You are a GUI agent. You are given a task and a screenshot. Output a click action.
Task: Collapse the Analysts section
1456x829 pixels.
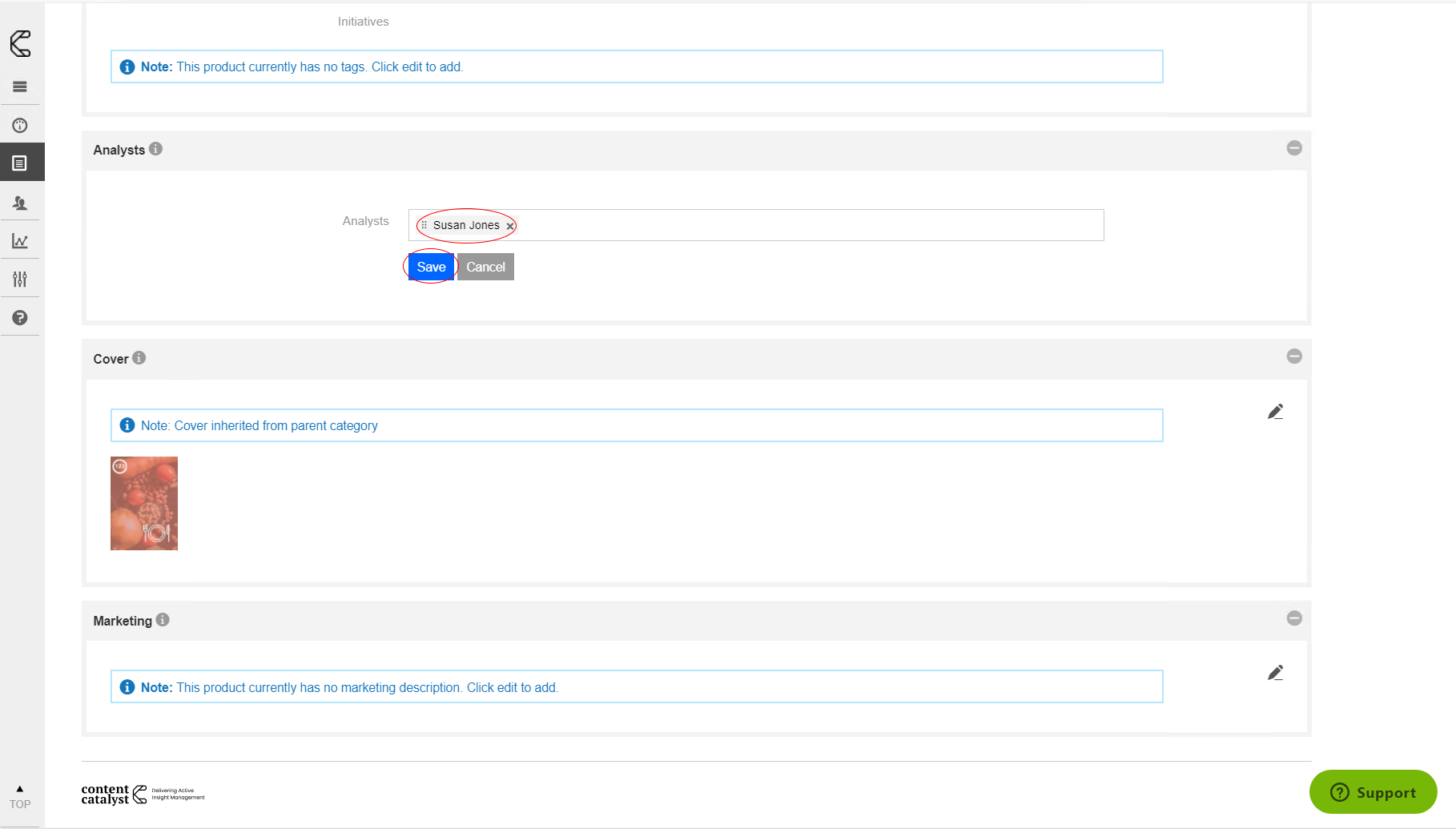click(x=1293, y=148)
